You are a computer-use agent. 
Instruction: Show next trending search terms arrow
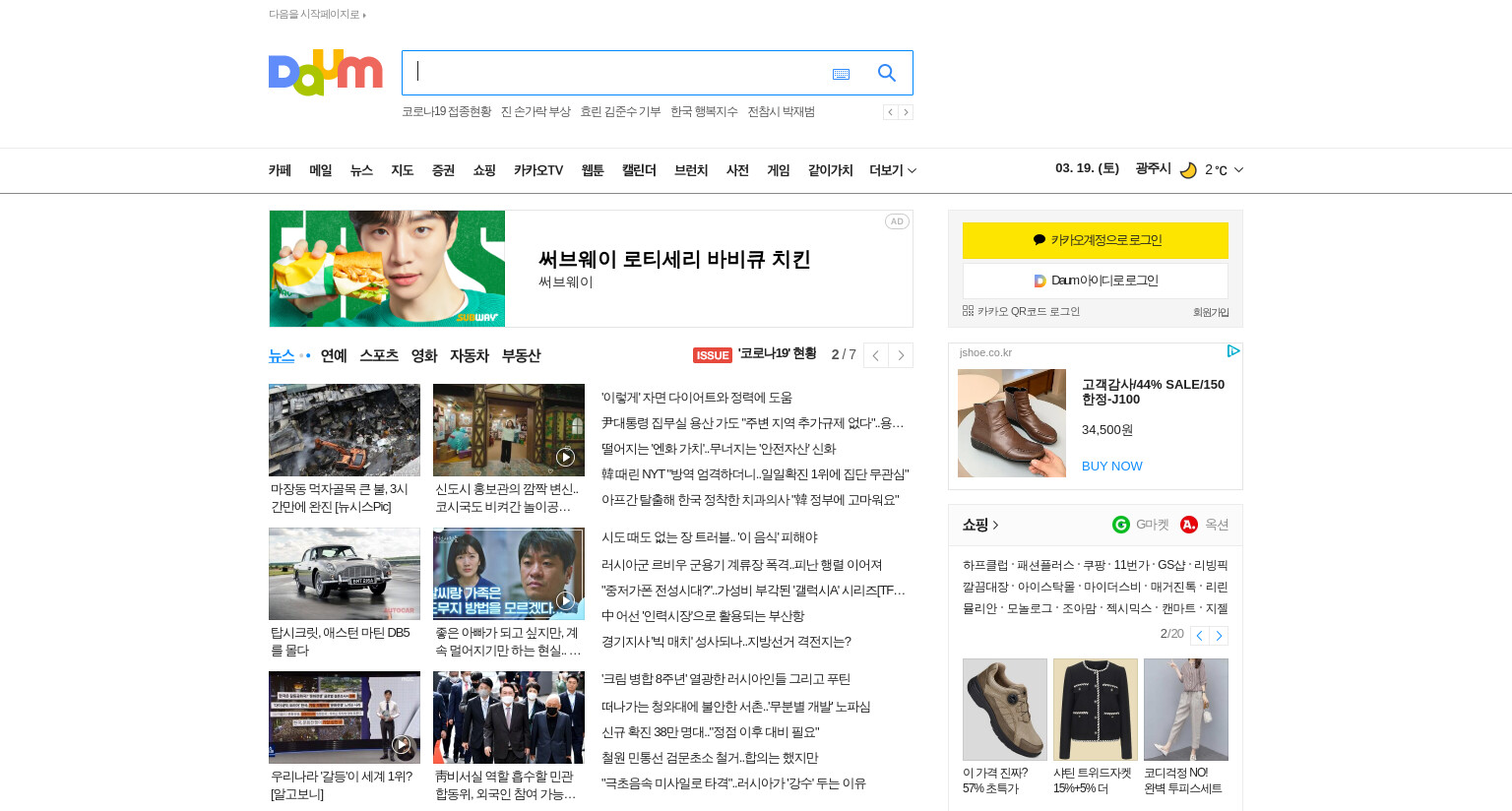(x=906, y=112)
